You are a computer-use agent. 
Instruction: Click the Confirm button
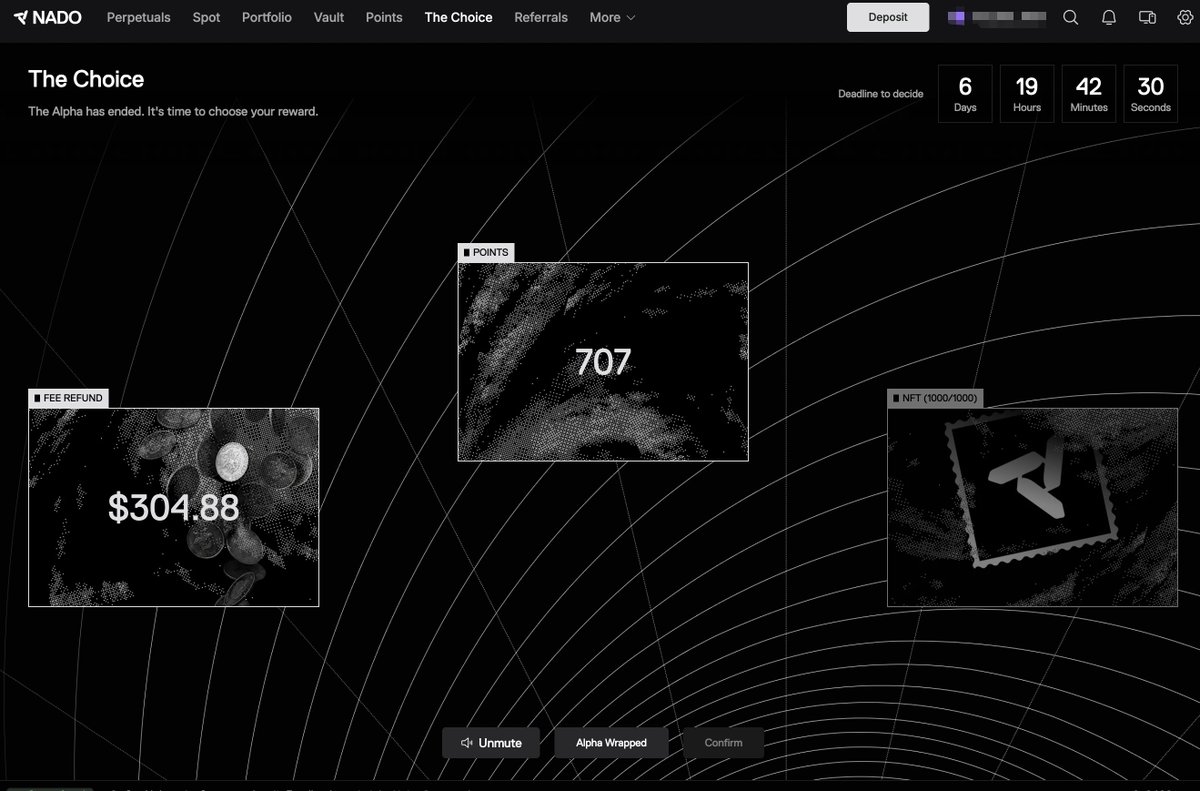coord(723,743)
